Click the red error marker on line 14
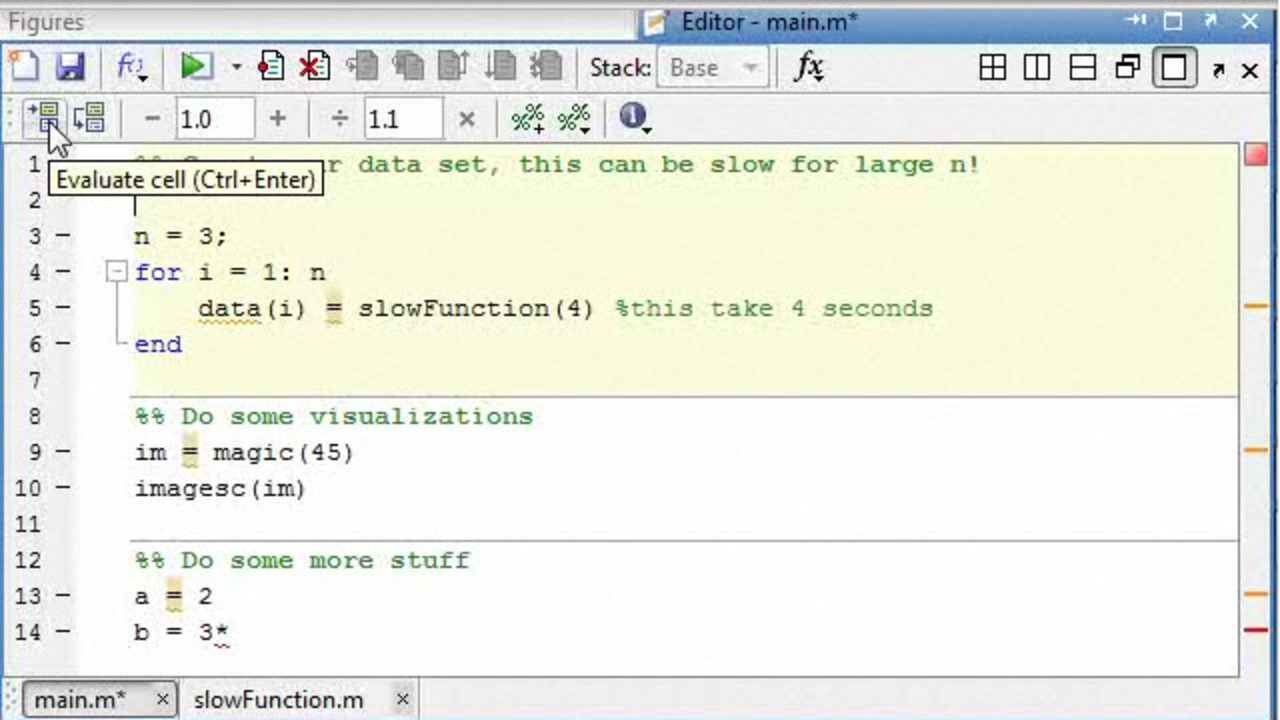 (x=1255, y=630)
